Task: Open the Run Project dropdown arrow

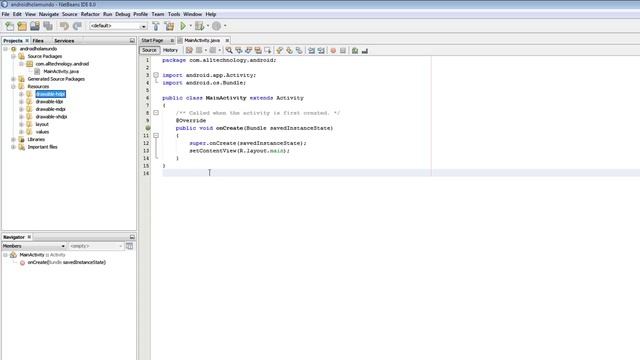Action: [190, 26]
